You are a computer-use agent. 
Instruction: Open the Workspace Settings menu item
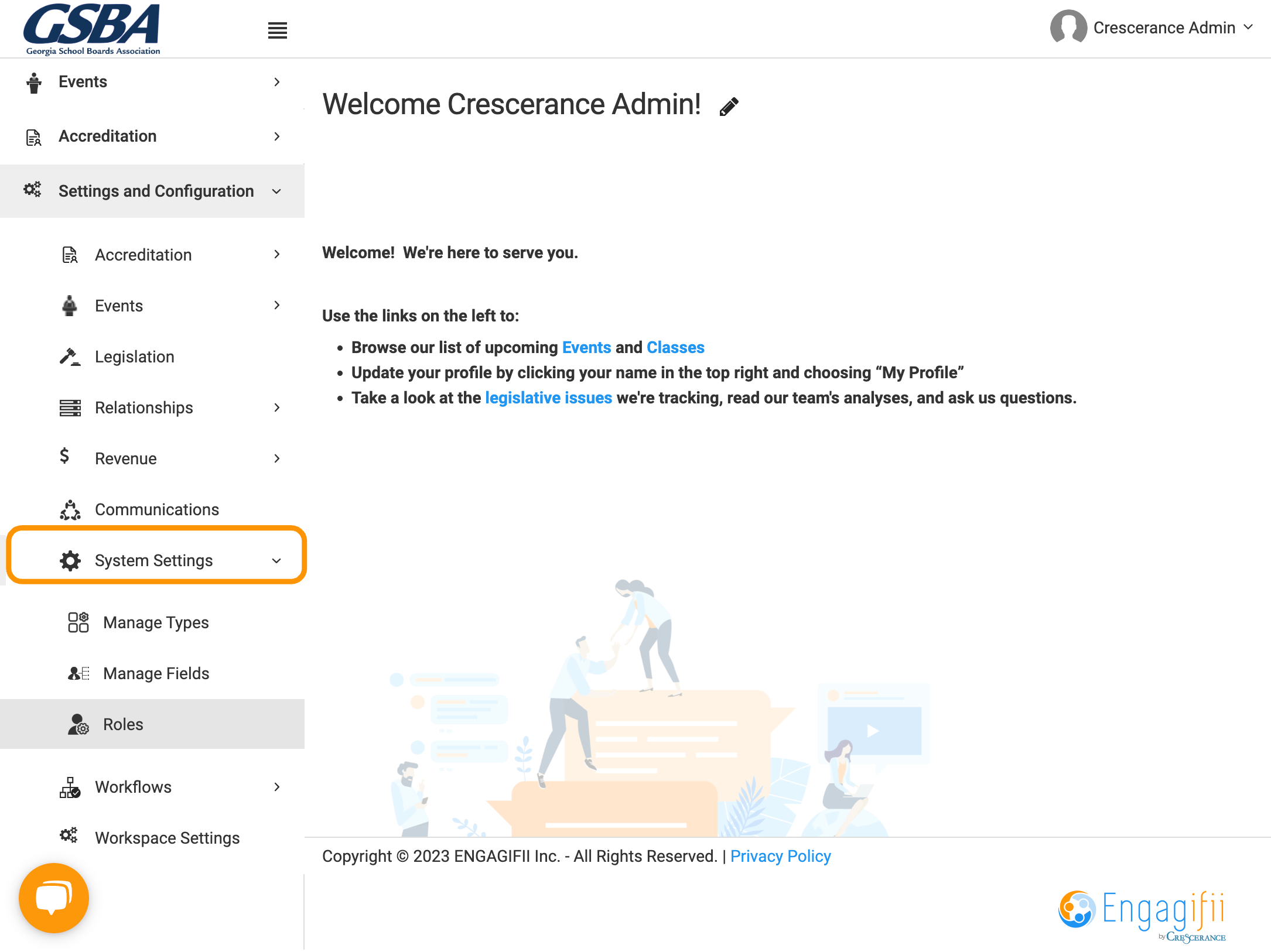(x=152, y=838)
